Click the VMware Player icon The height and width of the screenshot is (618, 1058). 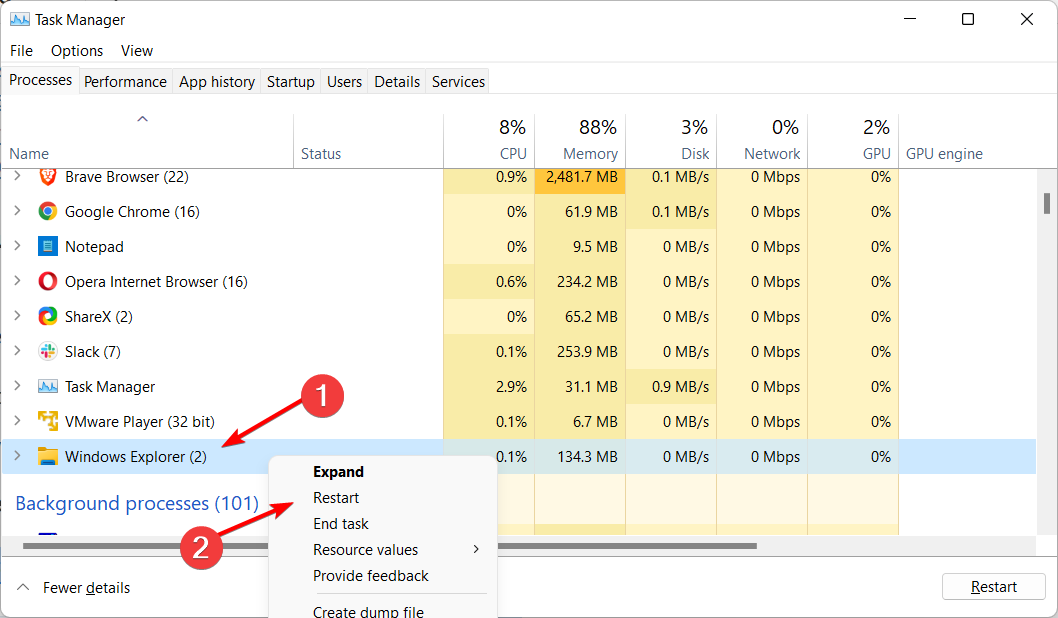click(47, 422)
